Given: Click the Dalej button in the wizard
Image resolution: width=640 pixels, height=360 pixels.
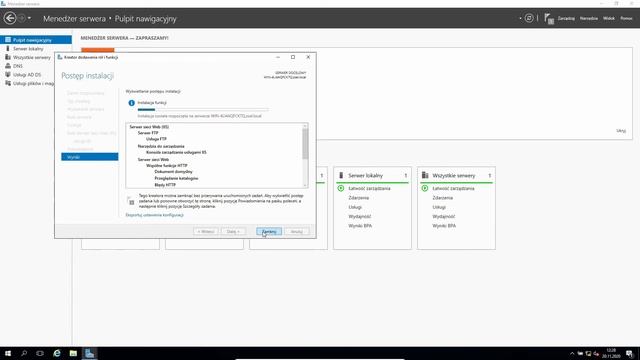Looking at the screenshot, I should pyautogui.click(x=233, y=231).
